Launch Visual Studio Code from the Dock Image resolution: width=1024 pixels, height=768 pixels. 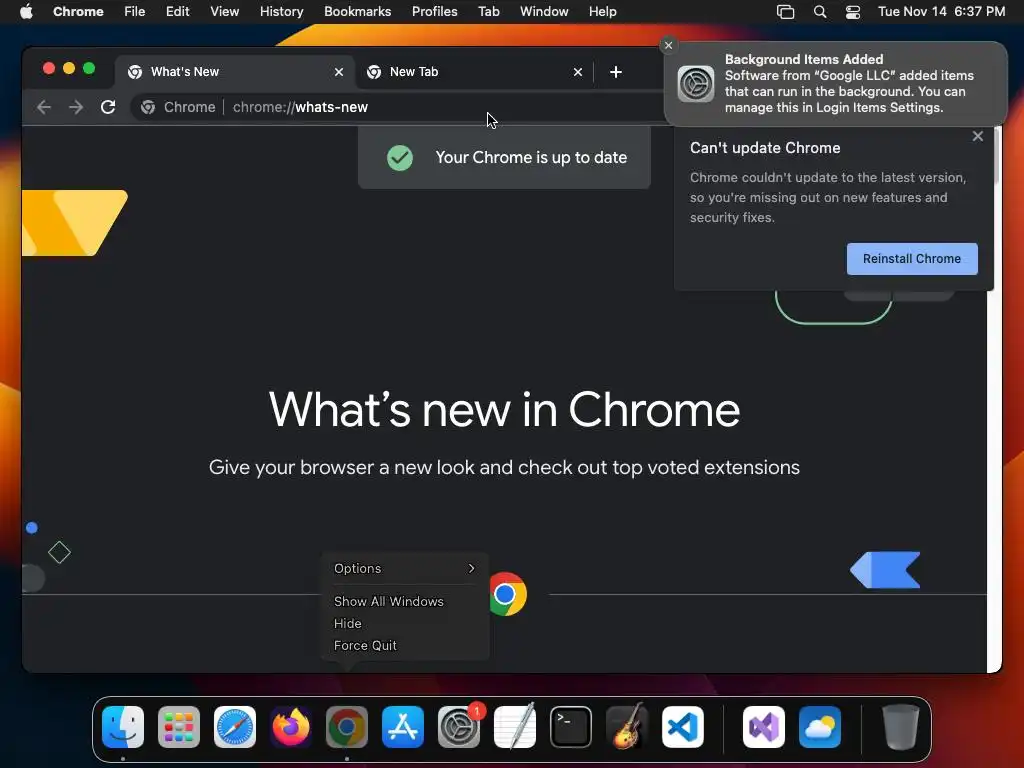[683, 727]
